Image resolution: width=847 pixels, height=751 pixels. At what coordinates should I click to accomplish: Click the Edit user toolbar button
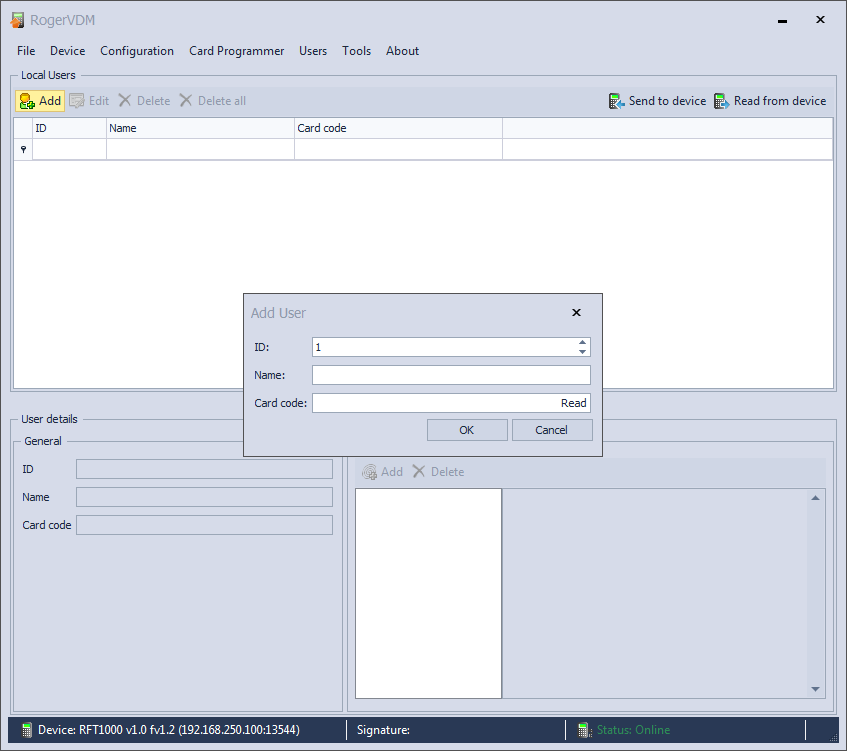coord(90,101)
